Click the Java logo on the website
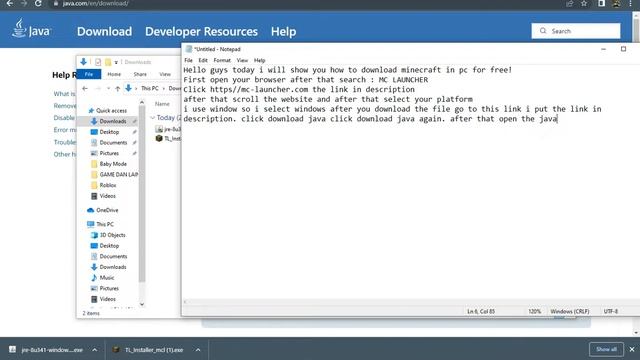 click(31, 29)
